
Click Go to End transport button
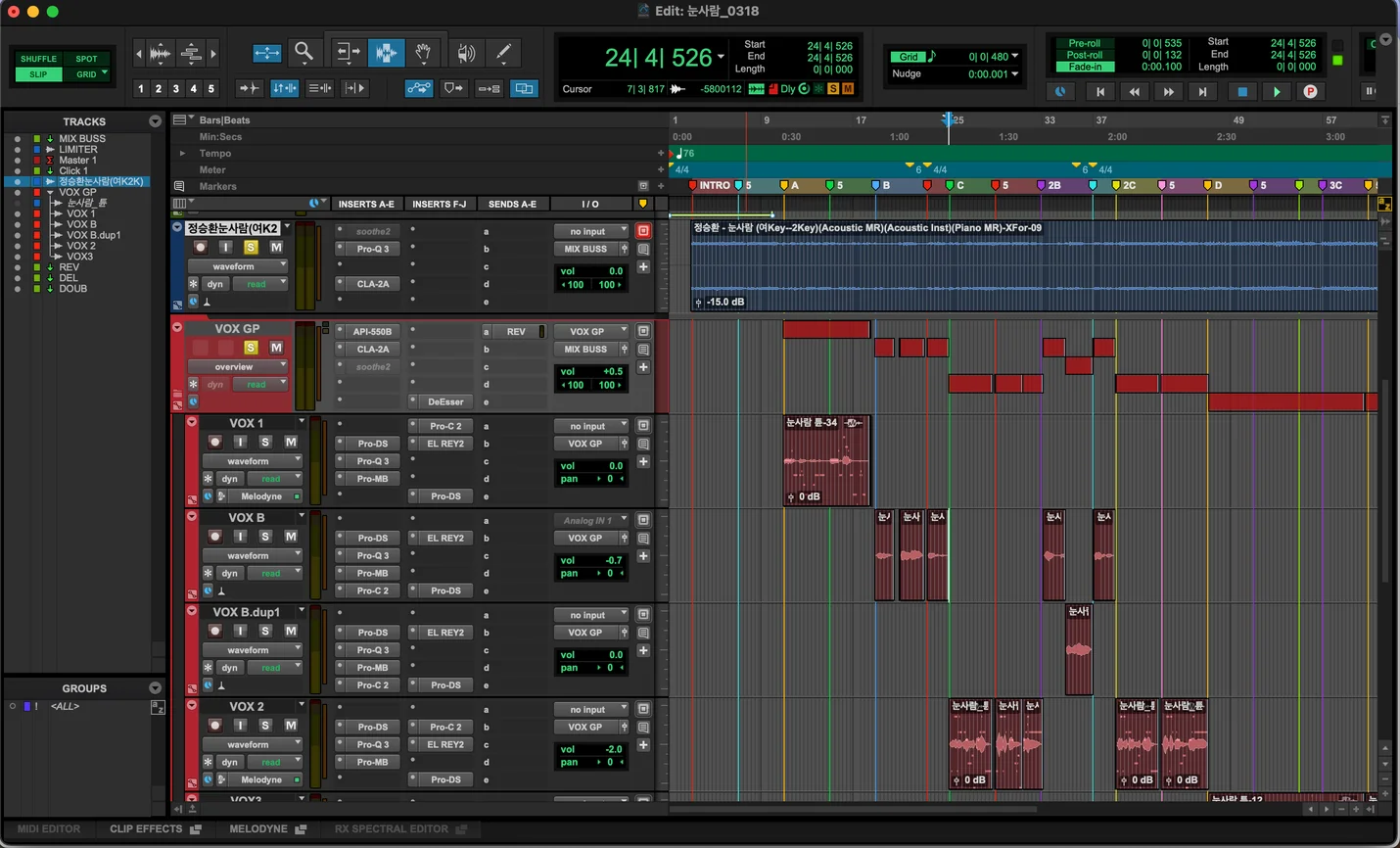[x=1202, y=91]
